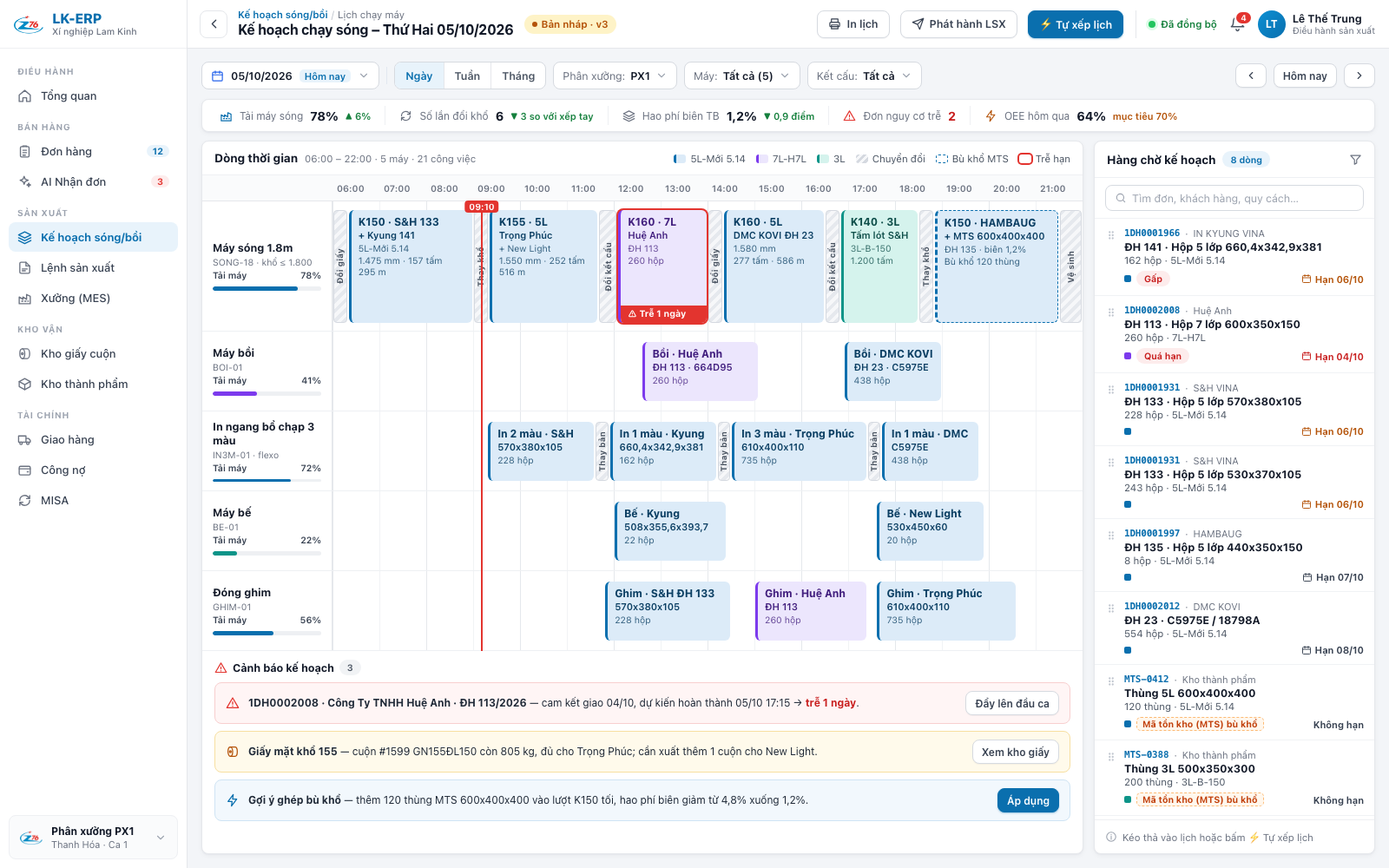Go back using the arrow button
The image size is (1389, 868).
coord(214,24)
